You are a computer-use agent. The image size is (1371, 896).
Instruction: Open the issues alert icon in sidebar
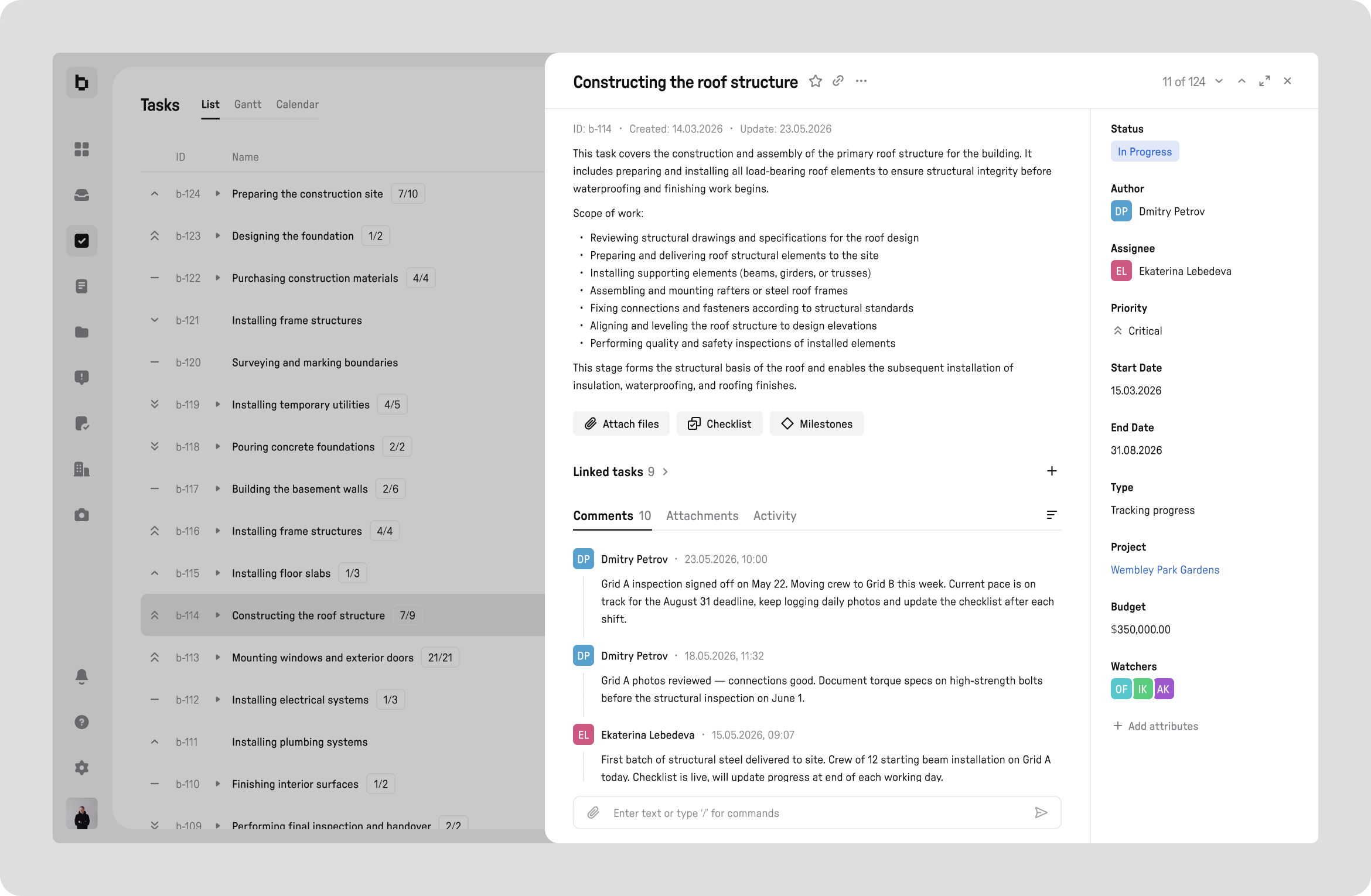tap(81, 378)
